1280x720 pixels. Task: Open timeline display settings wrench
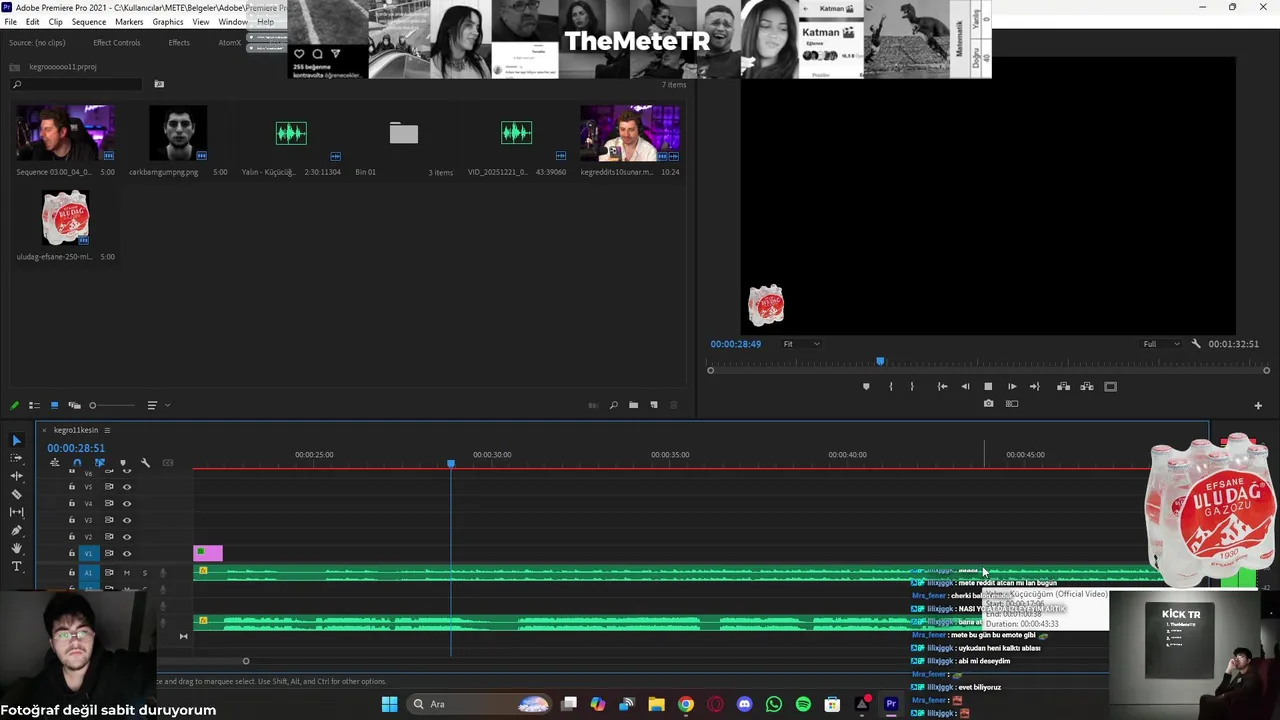145,463
